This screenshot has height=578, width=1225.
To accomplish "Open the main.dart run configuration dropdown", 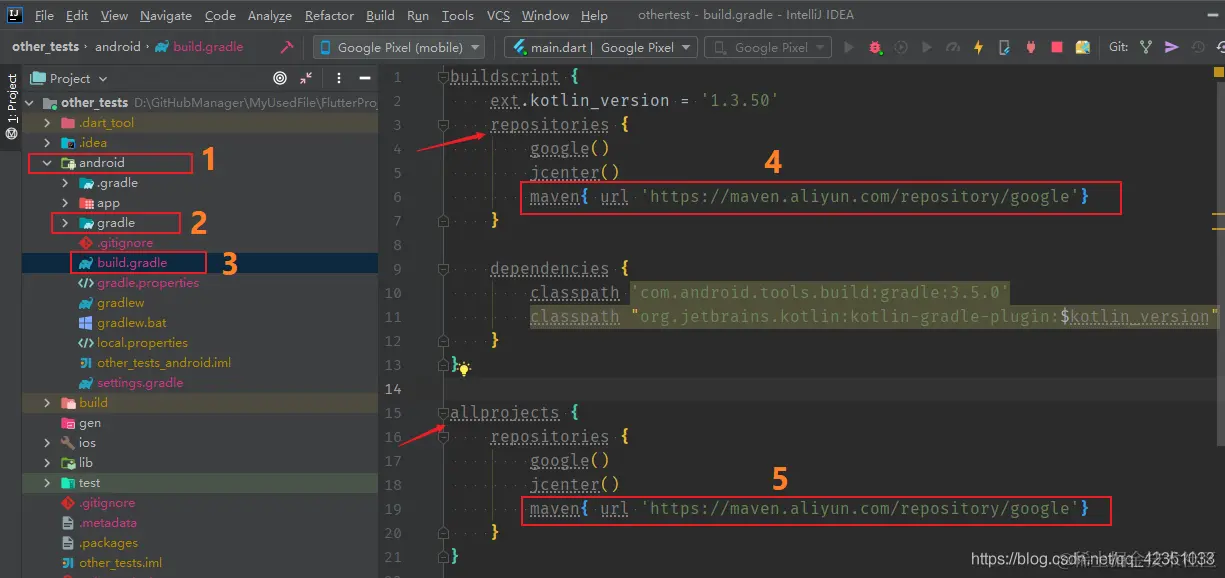I will coord(601,47).
